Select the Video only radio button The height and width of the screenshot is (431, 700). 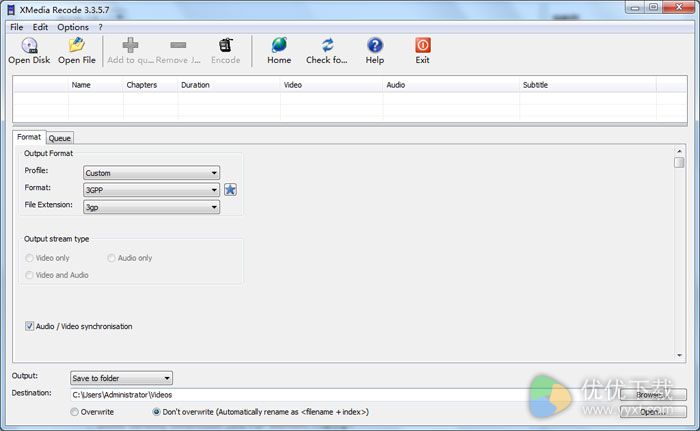(29, 258)
